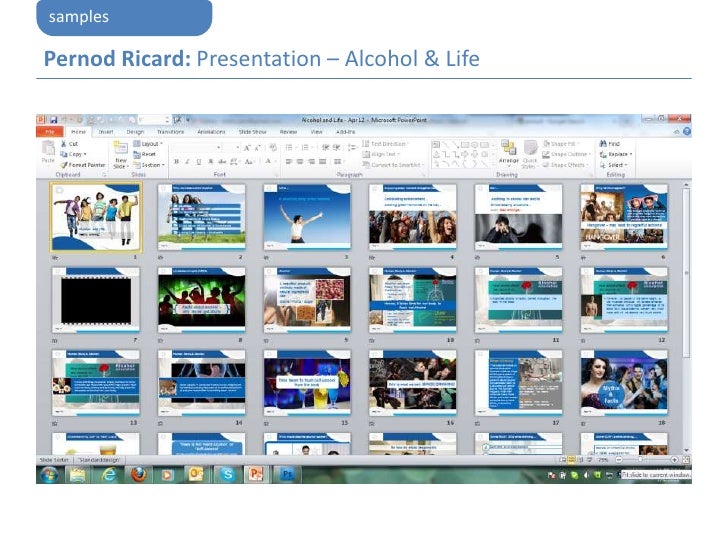Select slide 1 thumbnail with jumping people
The width and height of the screenshot is (728, 546).
(x=96, y=217)
